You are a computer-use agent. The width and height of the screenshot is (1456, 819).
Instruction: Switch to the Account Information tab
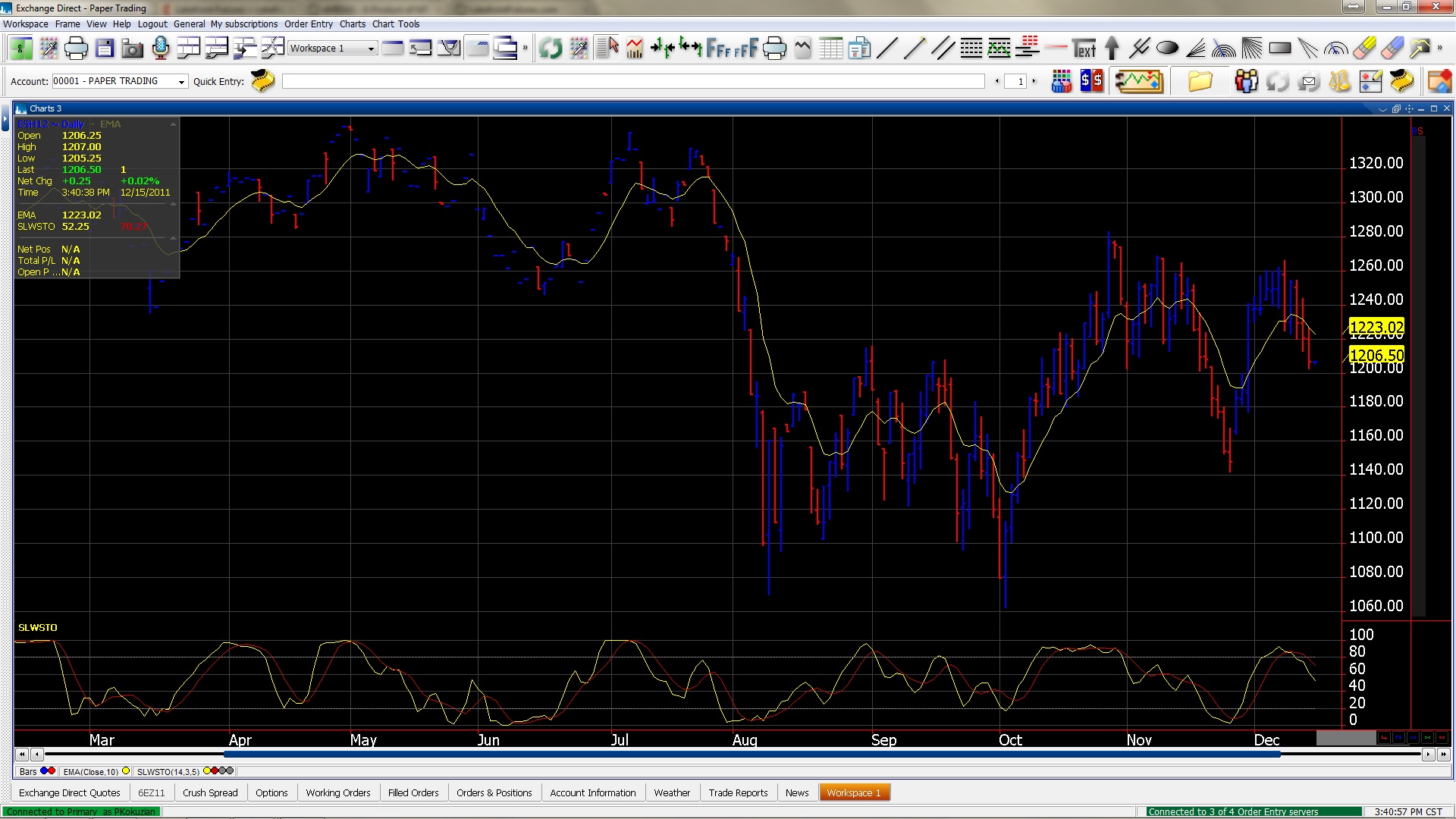[593, 792]
